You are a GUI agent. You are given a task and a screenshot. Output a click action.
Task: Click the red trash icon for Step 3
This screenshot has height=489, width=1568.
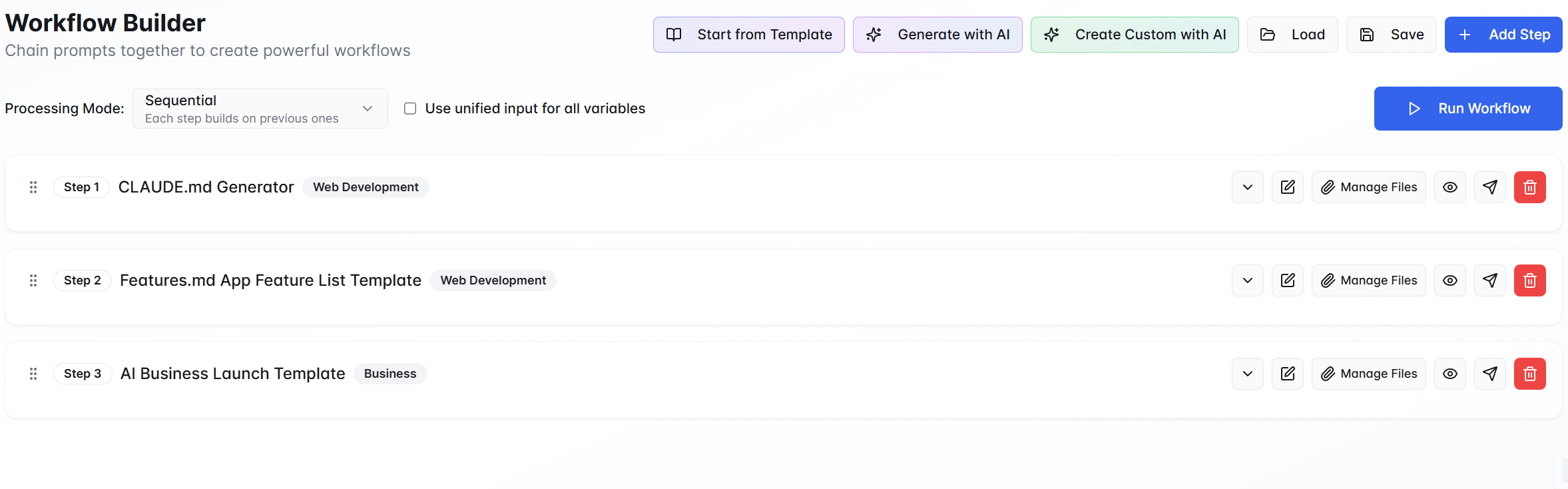click(1529, 374)
